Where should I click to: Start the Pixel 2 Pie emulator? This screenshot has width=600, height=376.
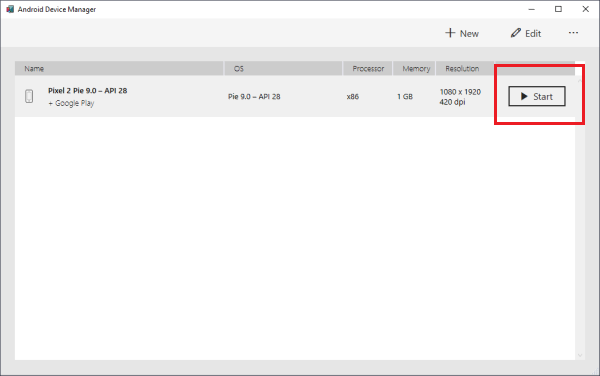point(536,96)
